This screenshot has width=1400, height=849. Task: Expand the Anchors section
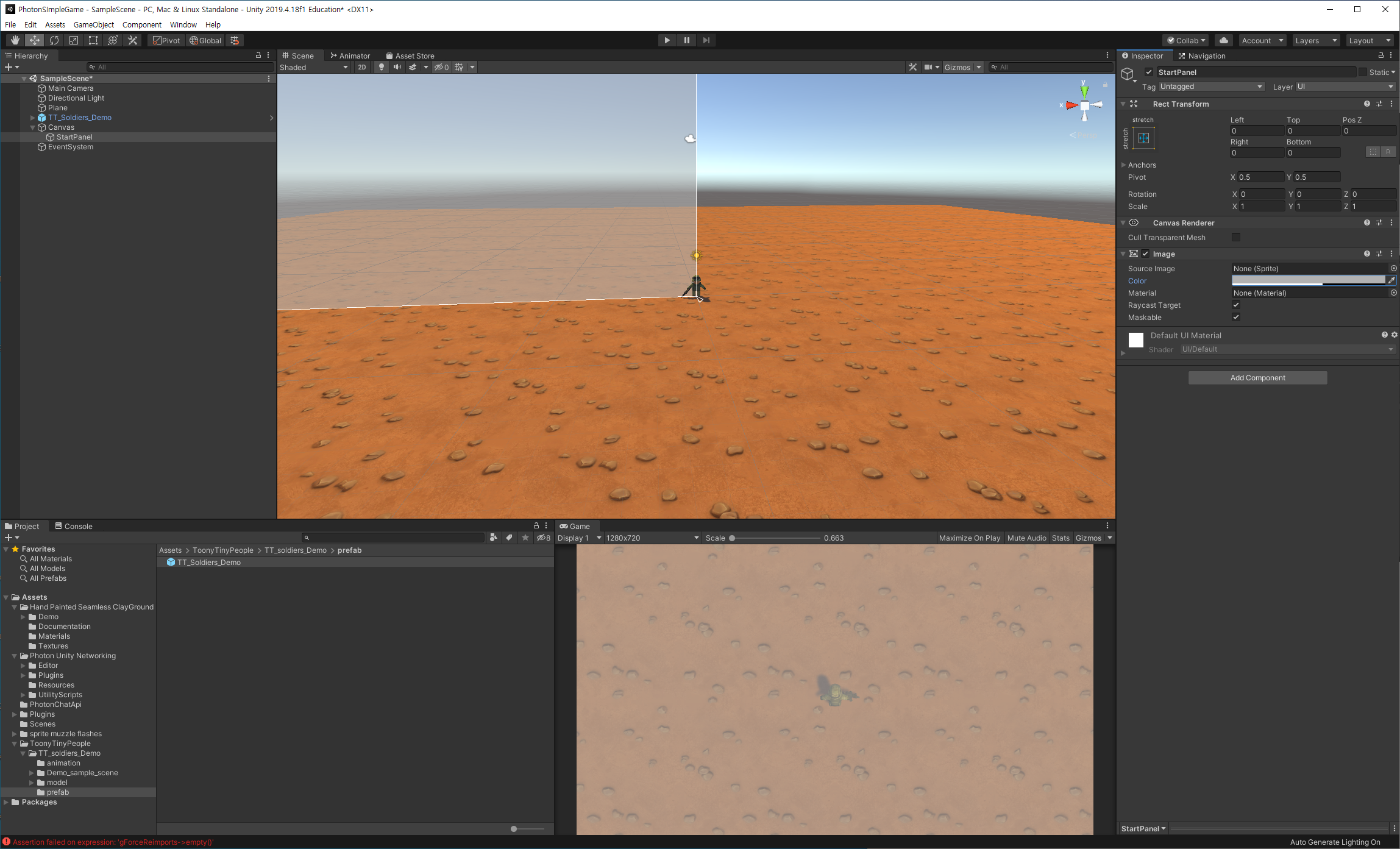[x=1123, y=165]
